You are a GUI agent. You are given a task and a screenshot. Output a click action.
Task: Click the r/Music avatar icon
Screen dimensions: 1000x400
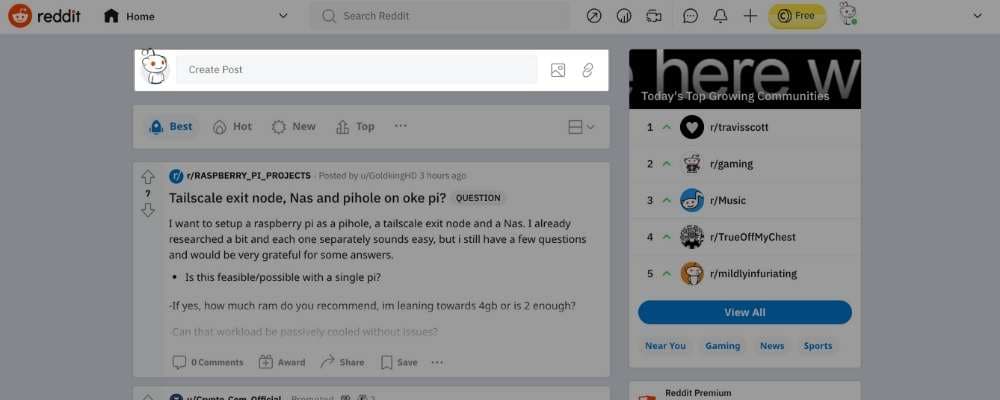[692, 200]
